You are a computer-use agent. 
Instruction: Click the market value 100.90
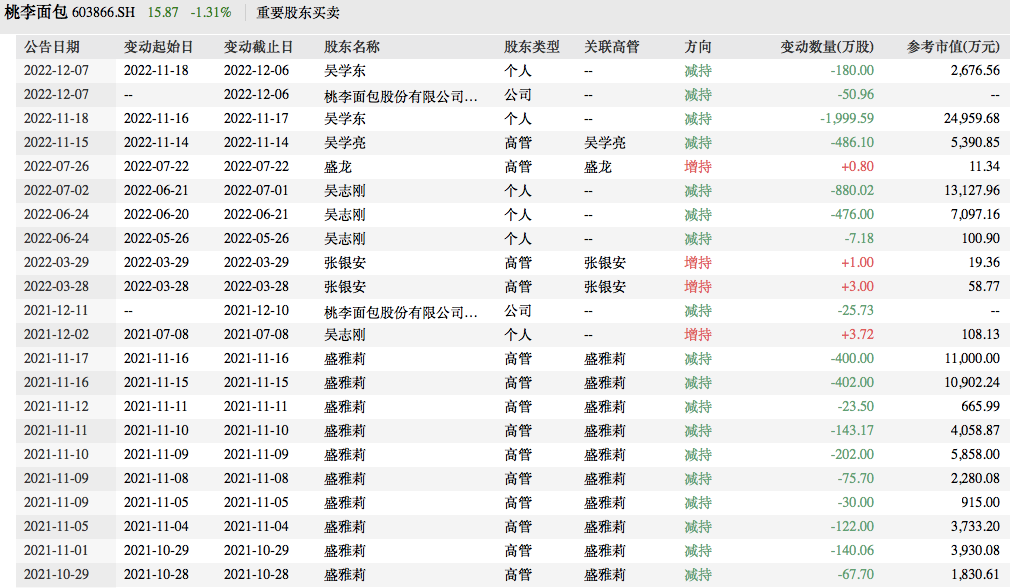pos(980,238)
